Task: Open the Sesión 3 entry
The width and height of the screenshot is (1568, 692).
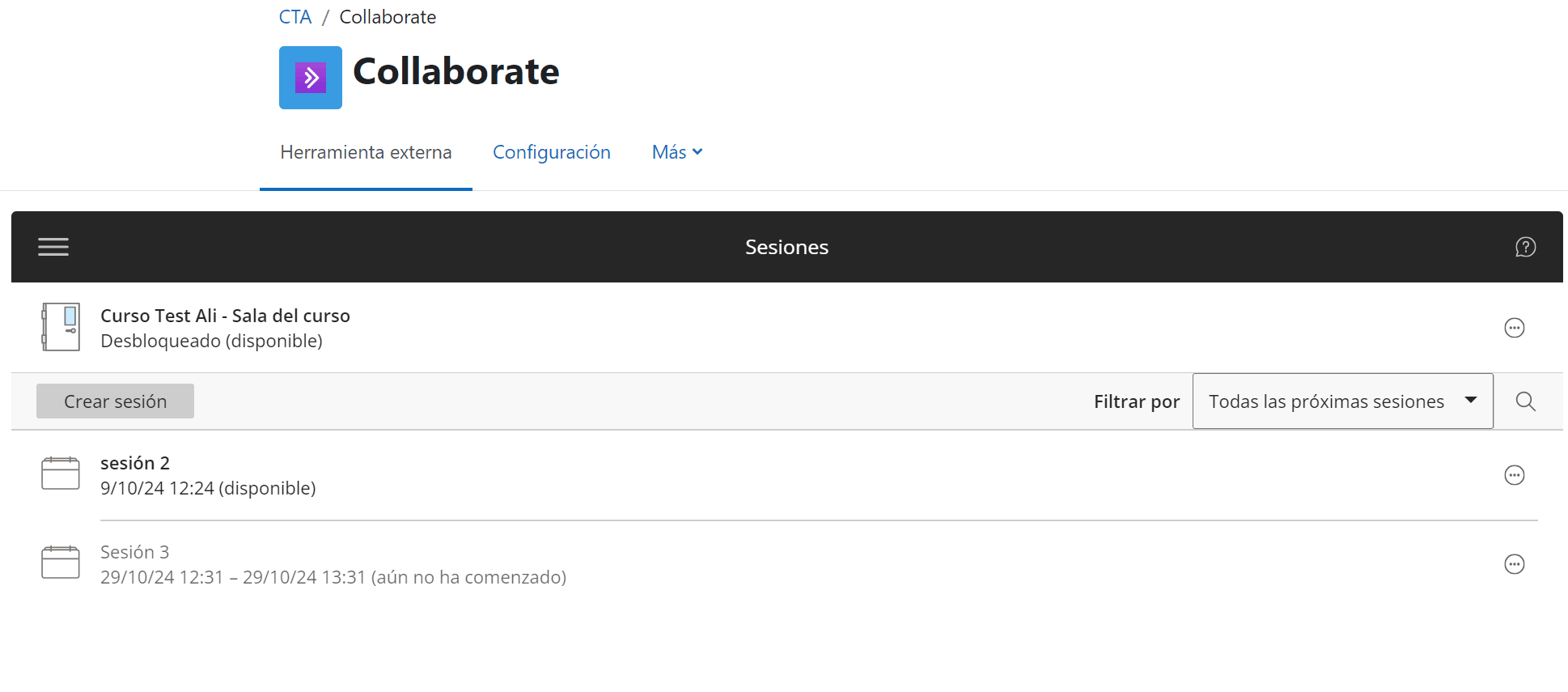Action: click(135, 552)
